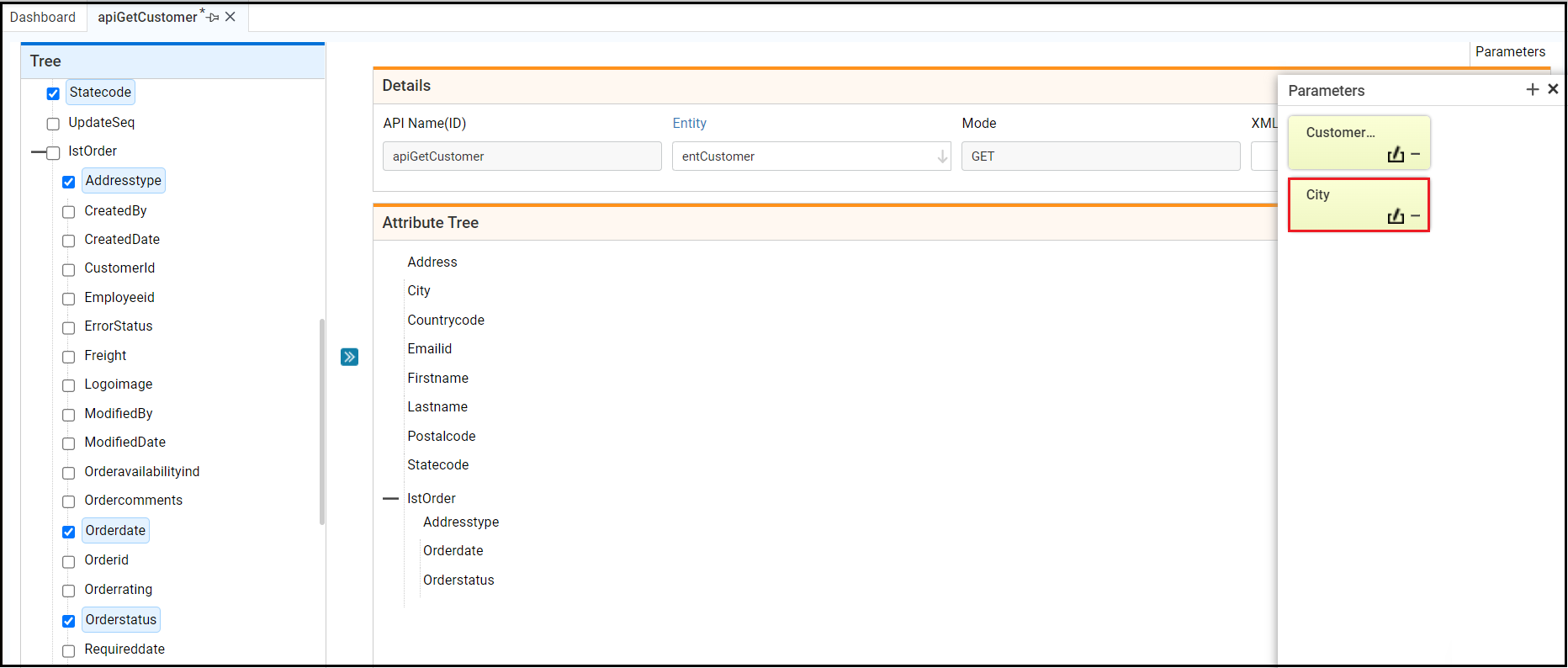This screenshot has height=668, width=1568.
Task: Select Countrycode in the Attribute Tree
Action: (446, 321)
